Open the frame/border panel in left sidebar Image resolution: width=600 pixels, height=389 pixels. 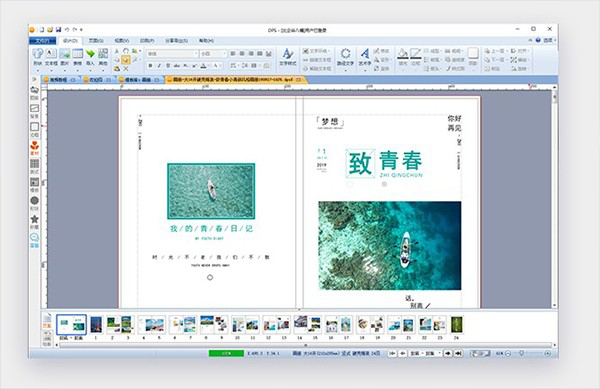pyautogui.click(x=34, y=130)
